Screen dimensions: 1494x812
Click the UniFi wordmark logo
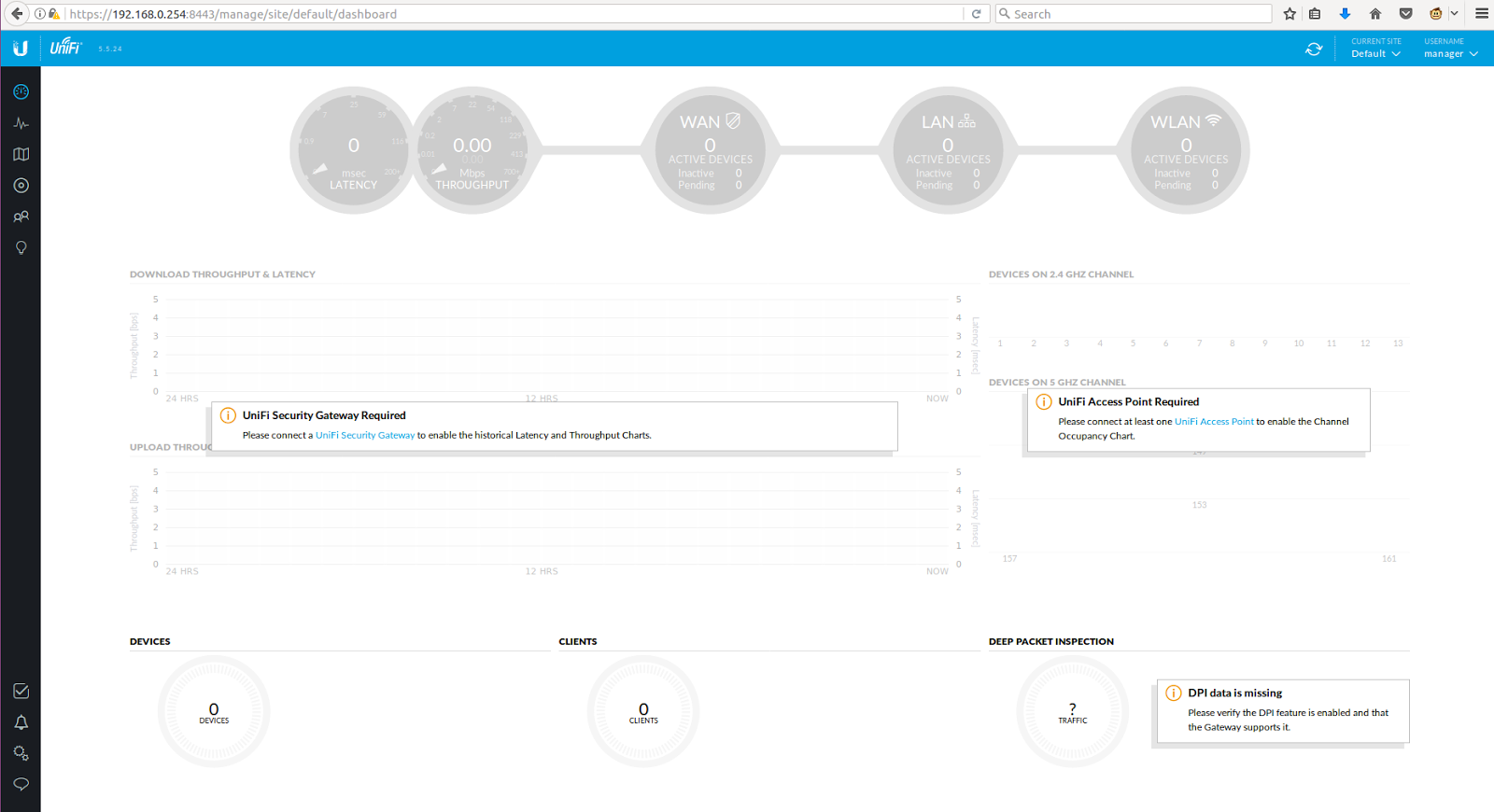click(65, 47)
